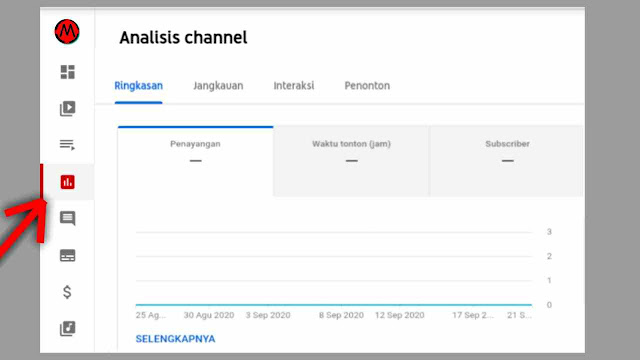Open the Comments sidebar icon

coord(67,218)
